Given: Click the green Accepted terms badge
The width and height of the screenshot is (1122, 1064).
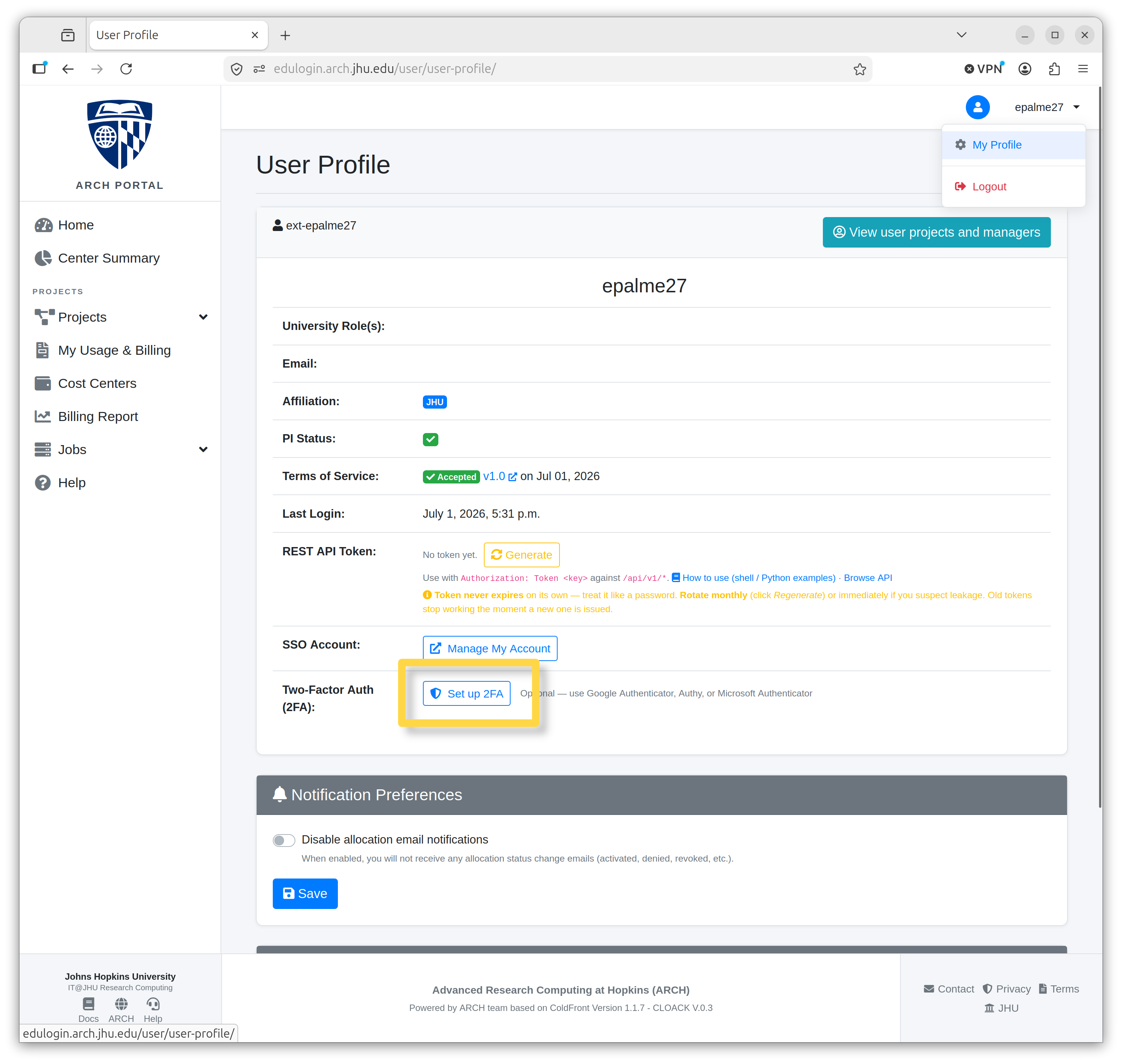Looking at the screenshot, I should [x=451, y=477].
